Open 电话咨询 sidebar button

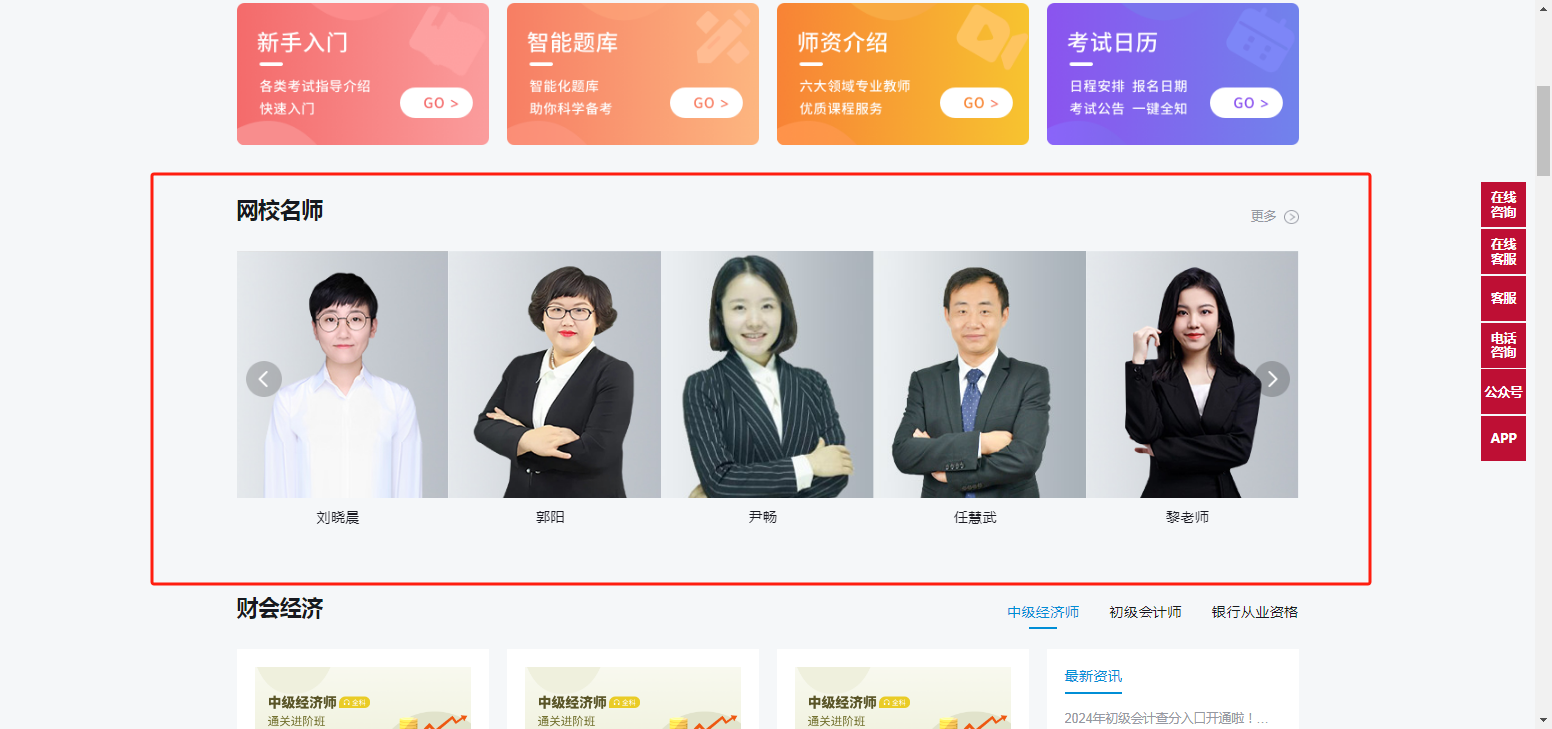point(1503,345)
